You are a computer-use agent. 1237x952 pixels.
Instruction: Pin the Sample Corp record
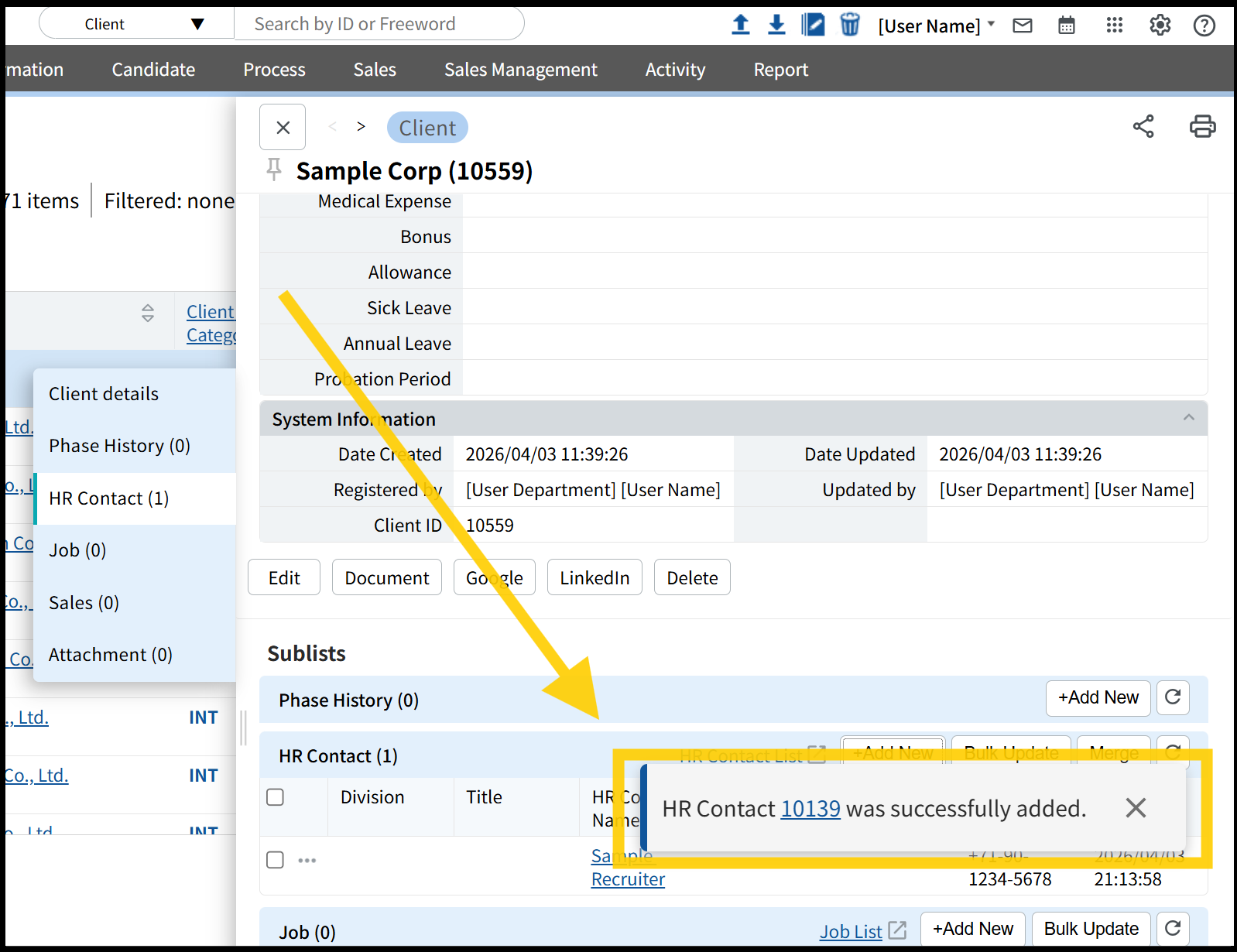(x=274, y=170)
